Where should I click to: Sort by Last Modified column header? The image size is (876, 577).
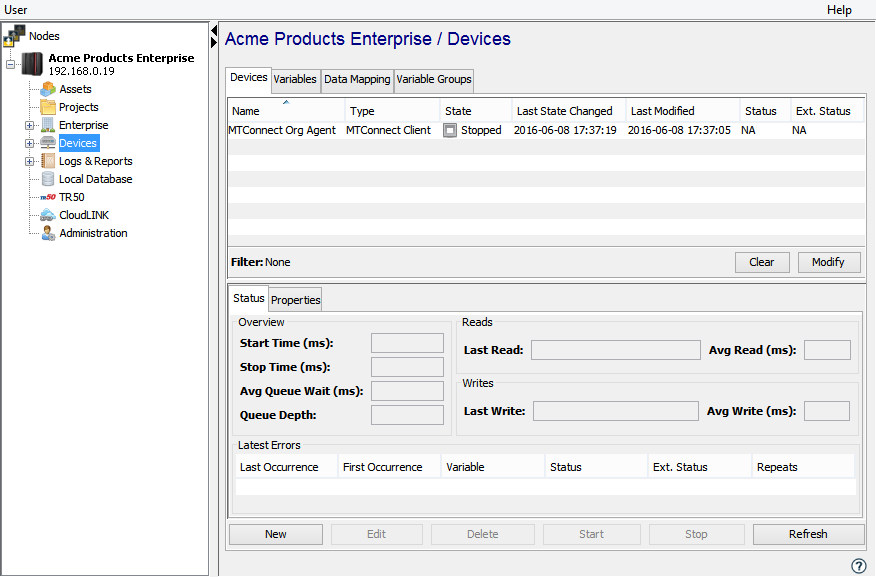click(683, 111)
